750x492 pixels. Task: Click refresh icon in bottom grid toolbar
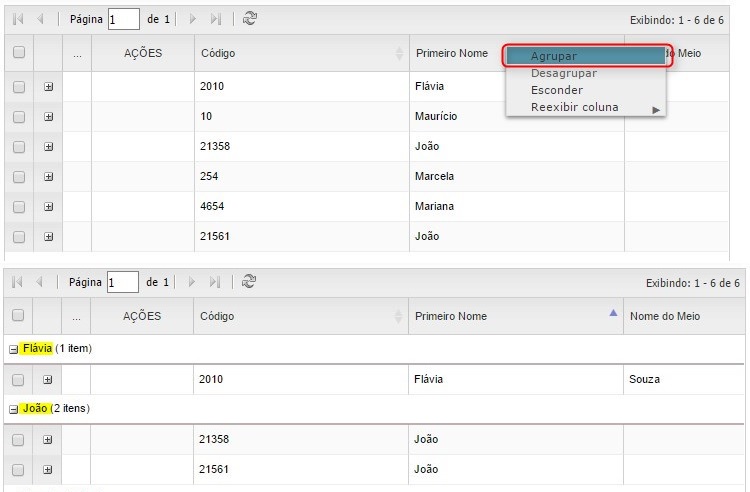[250, 283]
